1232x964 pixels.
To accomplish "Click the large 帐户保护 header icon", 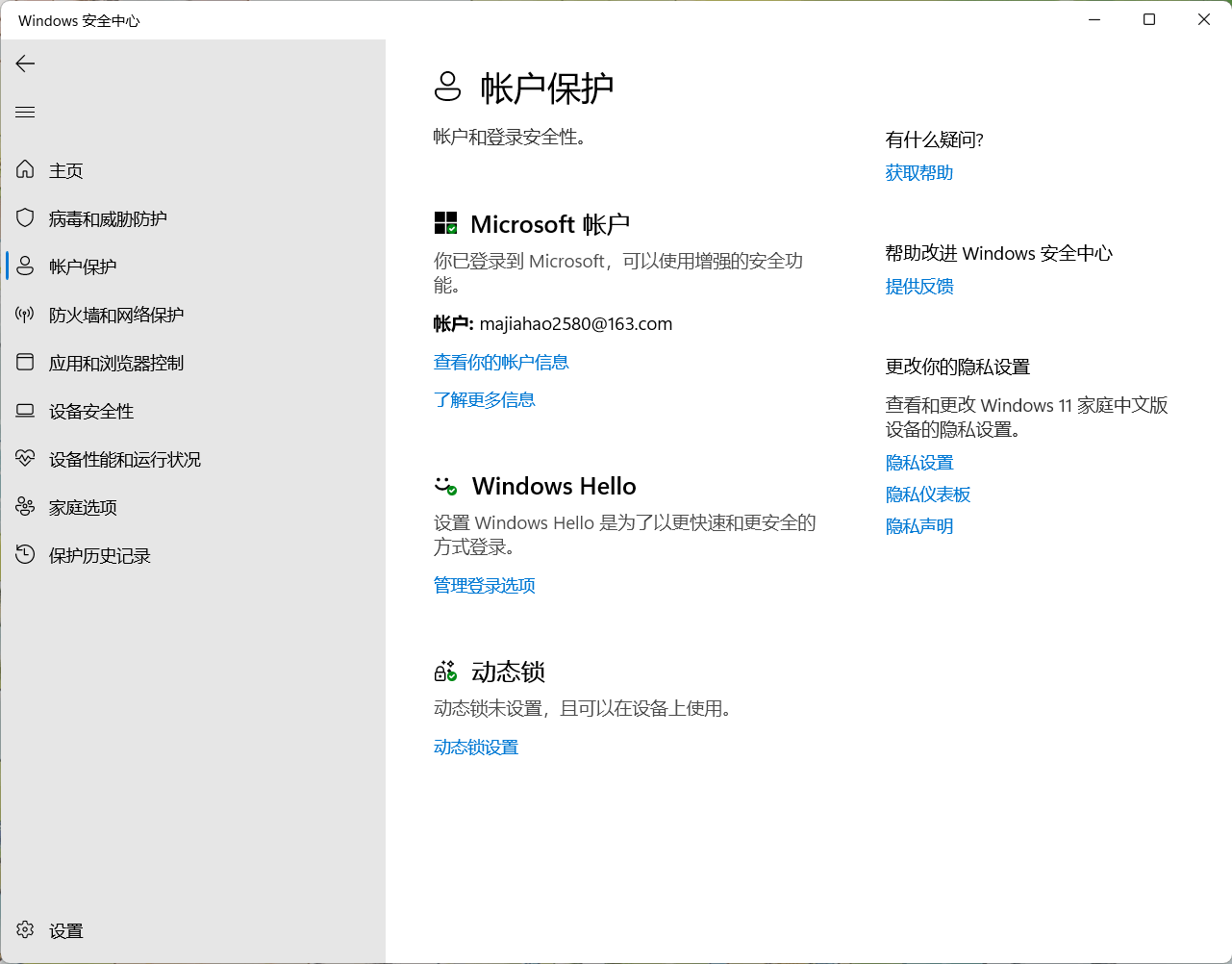I will (448, 87).
